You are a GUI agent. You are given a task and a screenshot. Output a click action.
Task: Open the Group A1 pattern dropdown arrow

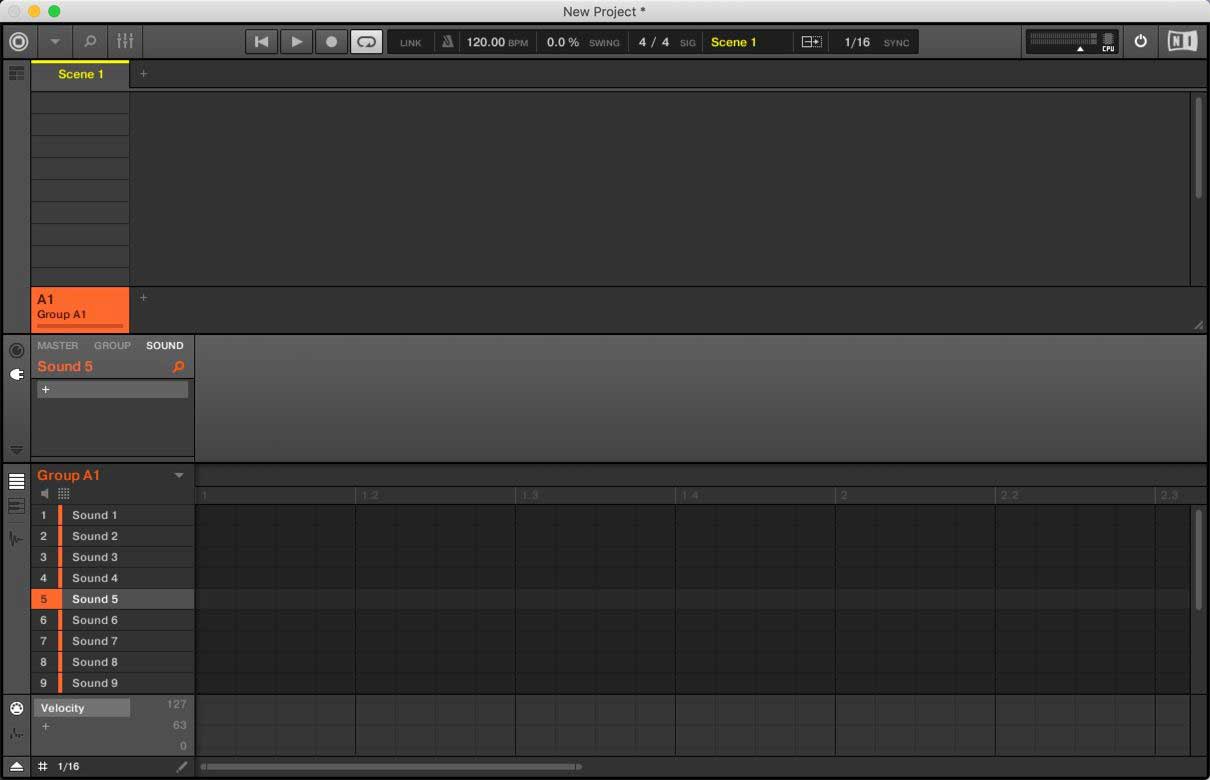pyautogui.click(x=179, y=476)
